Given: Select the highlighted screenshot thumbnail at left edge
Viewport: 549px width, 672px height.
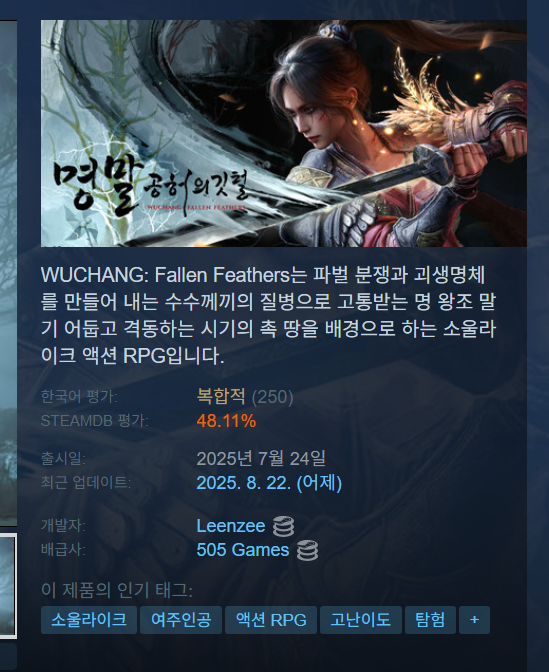Looking at the screenshot, I should pos(8,585).
